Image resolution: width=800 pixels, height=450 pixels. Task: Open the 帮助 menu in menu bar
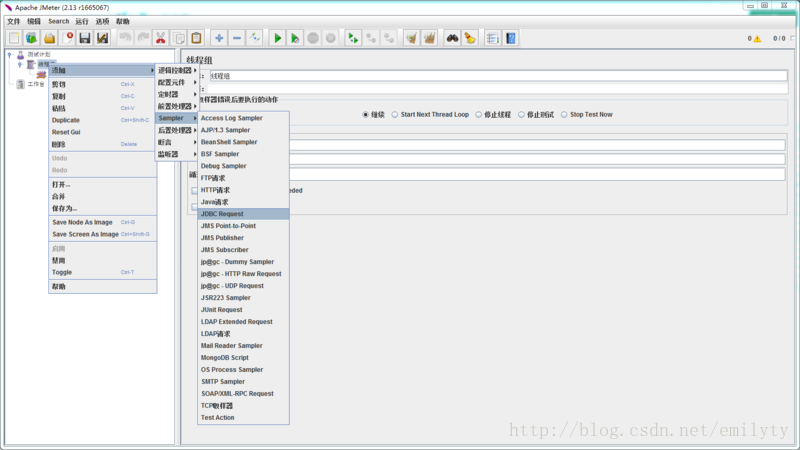pos(122,21)
